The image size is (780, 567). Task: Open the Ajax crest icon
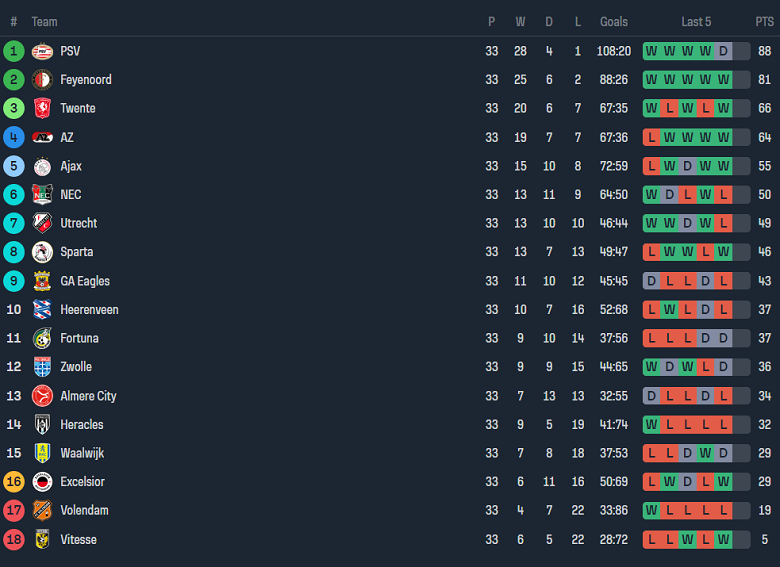[x=42, y=166]
